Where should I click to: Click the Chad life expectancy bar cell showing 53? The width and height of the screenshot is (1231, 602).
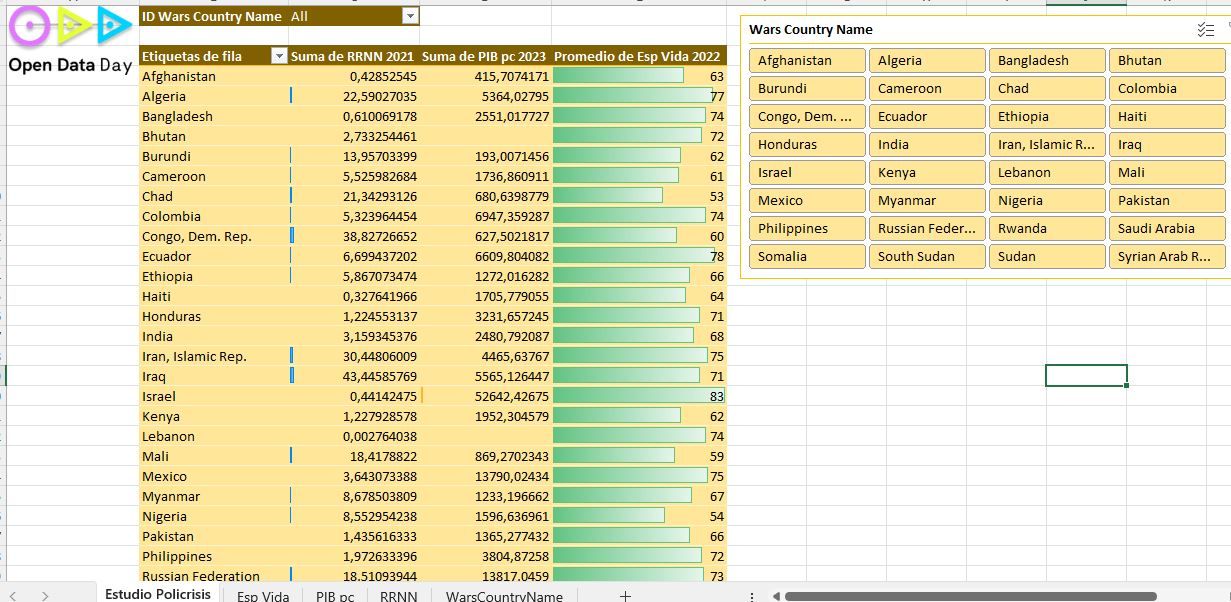click(638, 196)
